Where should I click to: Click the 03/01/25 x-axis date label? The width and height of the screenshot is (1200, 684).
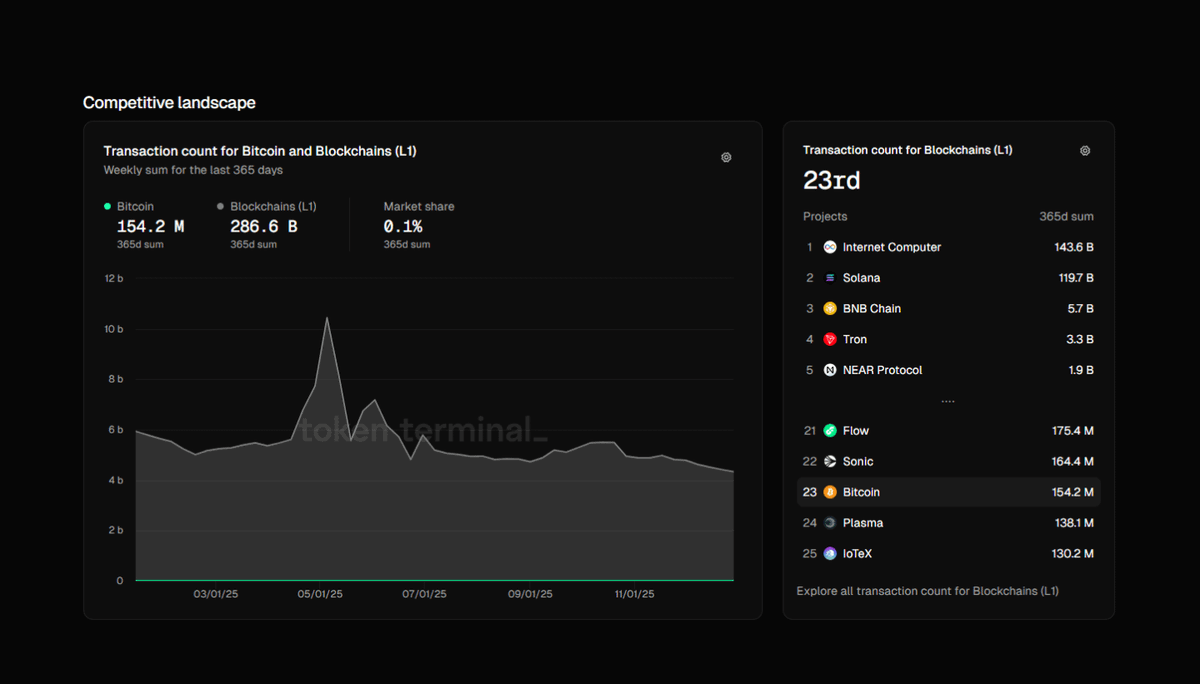click(x=215, y=594)
